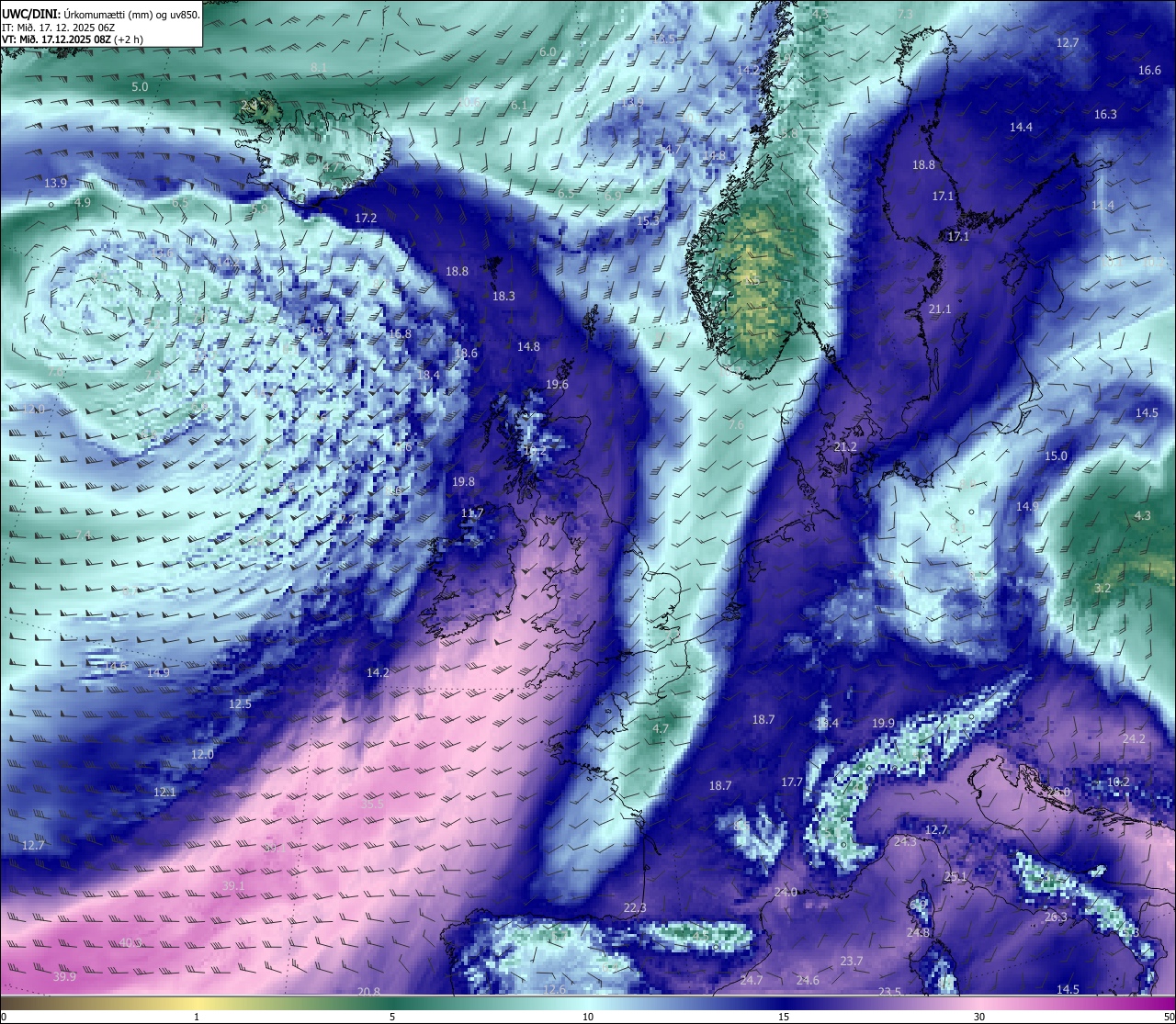Click the 12.6 value over Spain
This screenshot has height=1024, width=1176.
click(554, 990)
